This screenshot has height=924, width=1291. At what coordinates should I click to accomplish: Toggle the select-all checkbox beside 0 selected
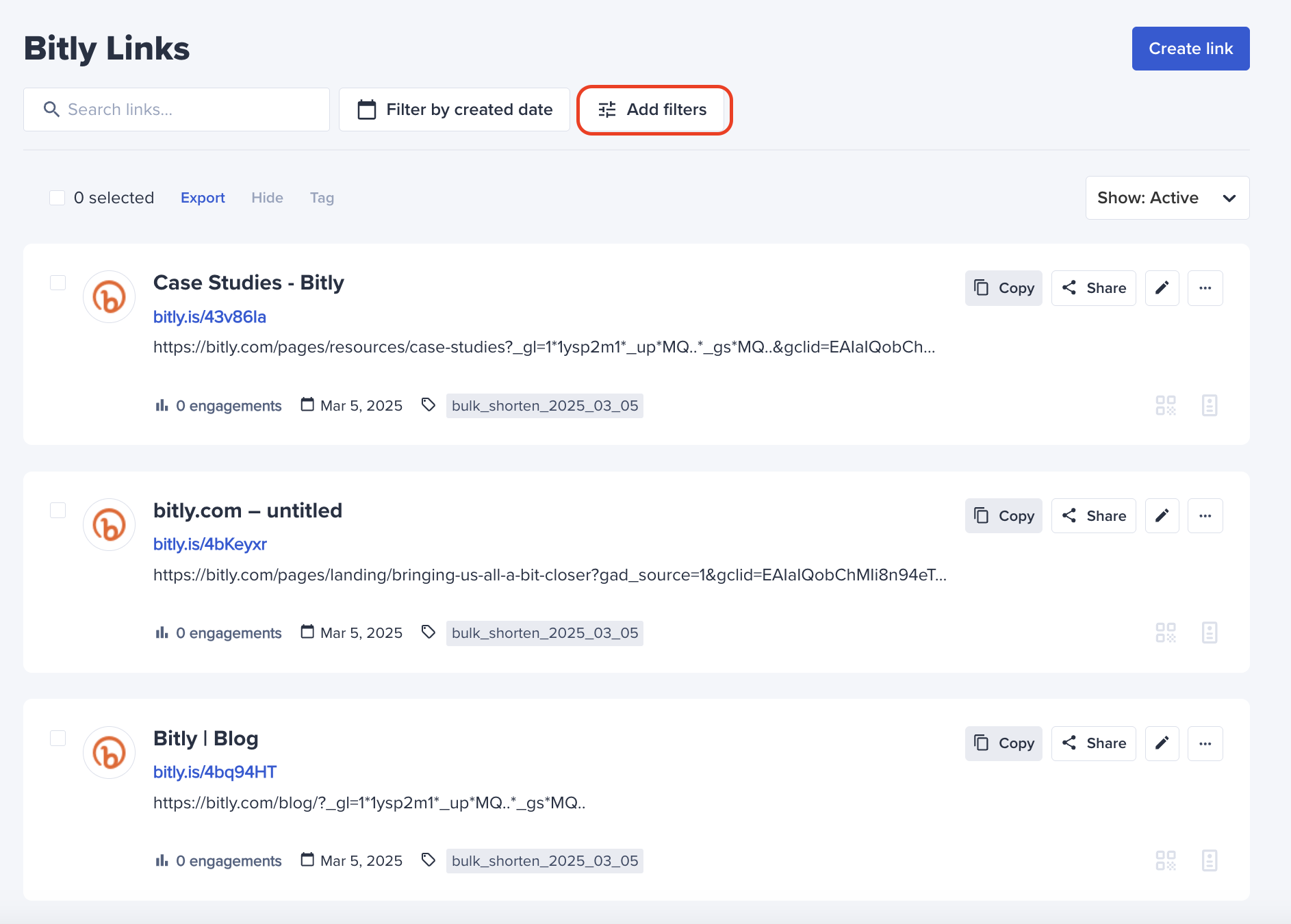click(x=57, y=198)
